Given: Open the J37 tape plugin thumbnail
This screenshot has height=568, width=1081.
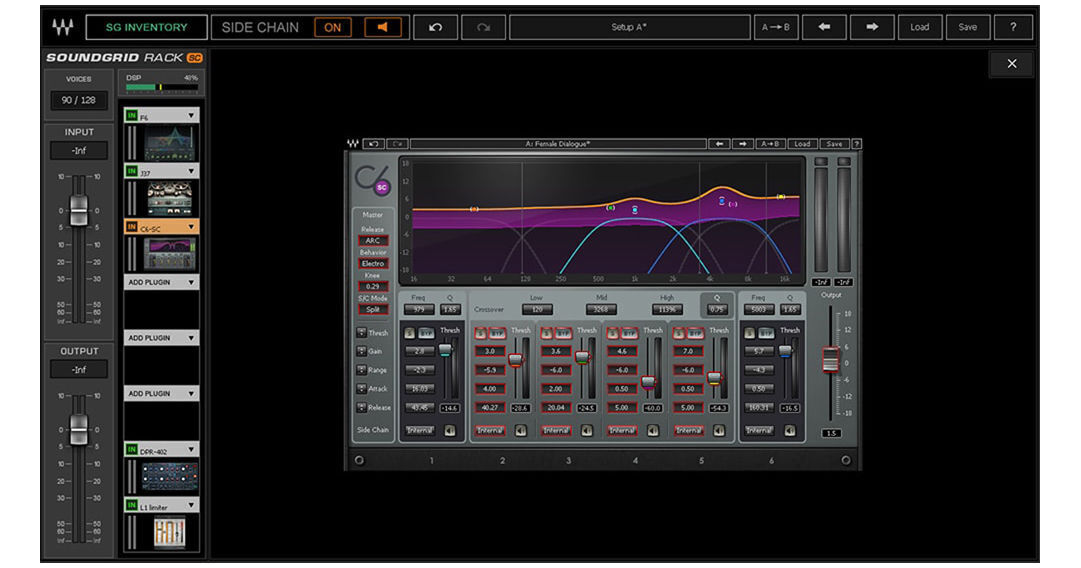Looking at the screenshot, I should coord(169,198).
